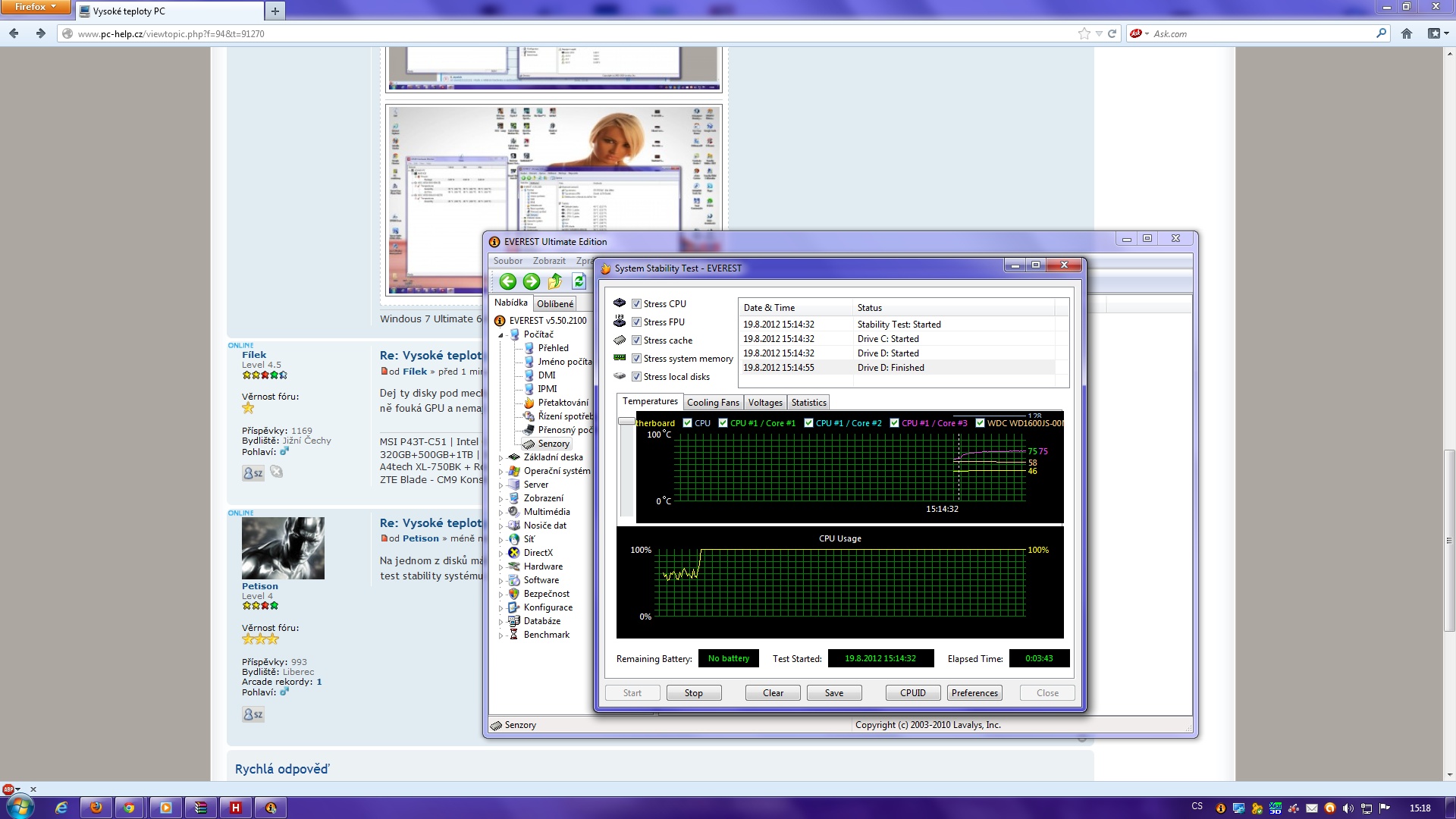1456x819 pixels.
Task: Reload the page with the refresh icon
Action: tap(1112, 33)
